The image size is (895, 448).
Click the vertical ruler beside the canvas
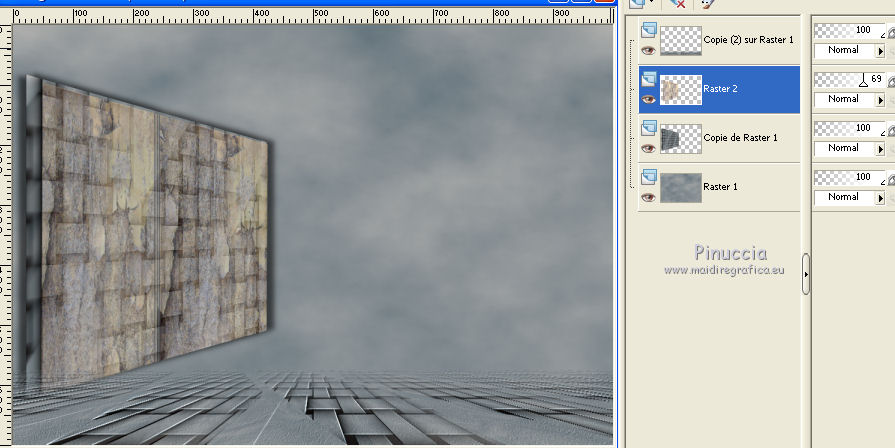point(5,234)
